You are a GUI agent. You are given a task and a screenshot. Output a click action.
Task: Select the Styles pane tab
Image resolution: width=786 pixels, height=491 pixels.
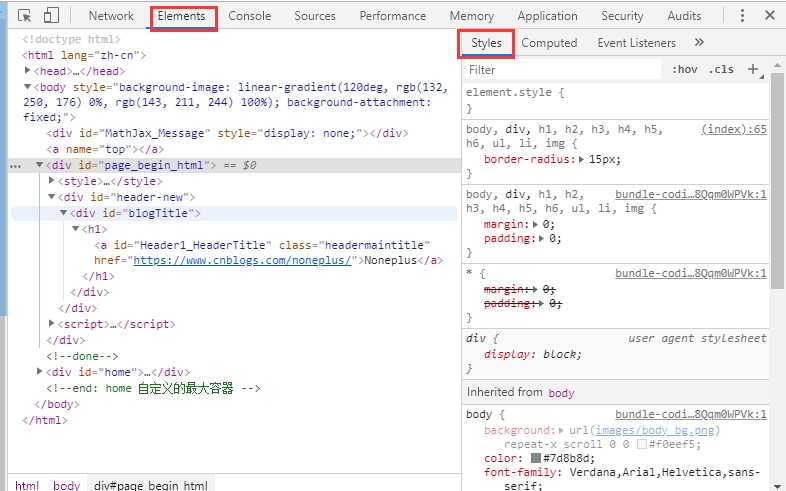486,43
